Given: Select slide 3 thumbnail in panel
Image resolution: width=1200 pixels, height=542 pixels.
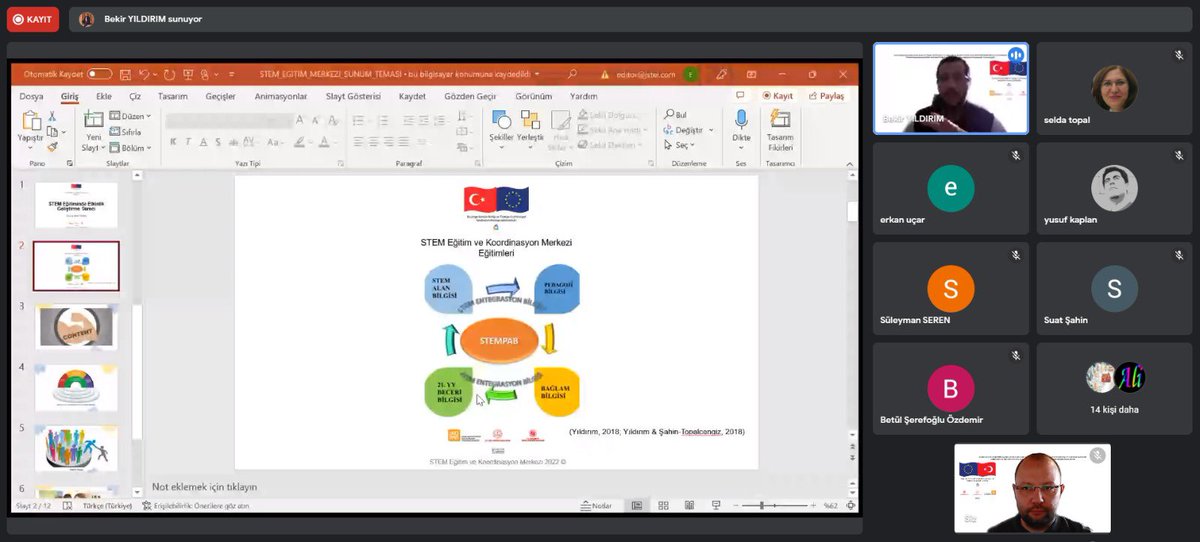Looking at the screenshot, I should 75,327.
